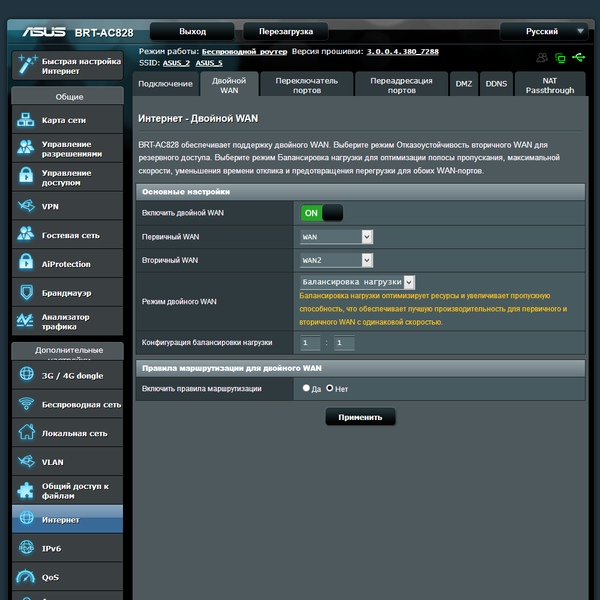
Task: Click the Применить button
Action: click(360, 417)
